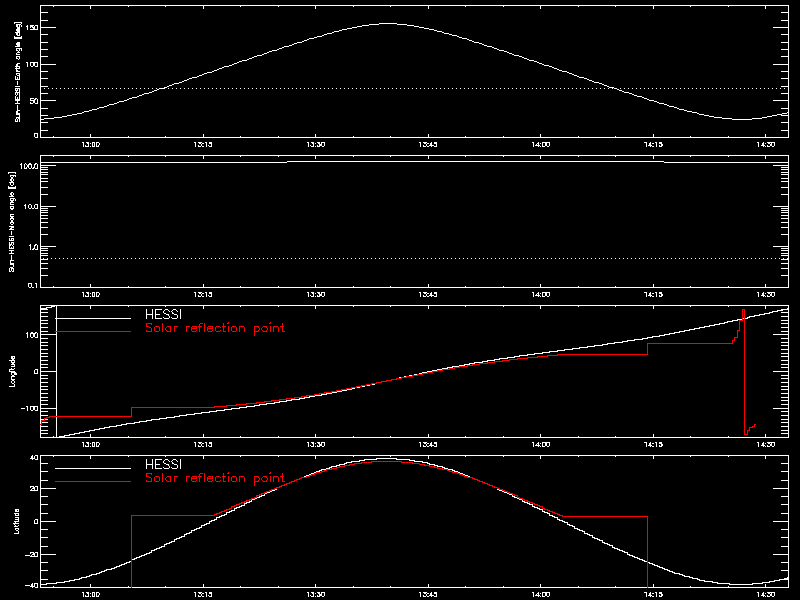The height and width of the screenshot is (600, 800).
Task: Click 14:00 time label under Sun-HESSI-Earth plot
Action: (x=541, y=144)
